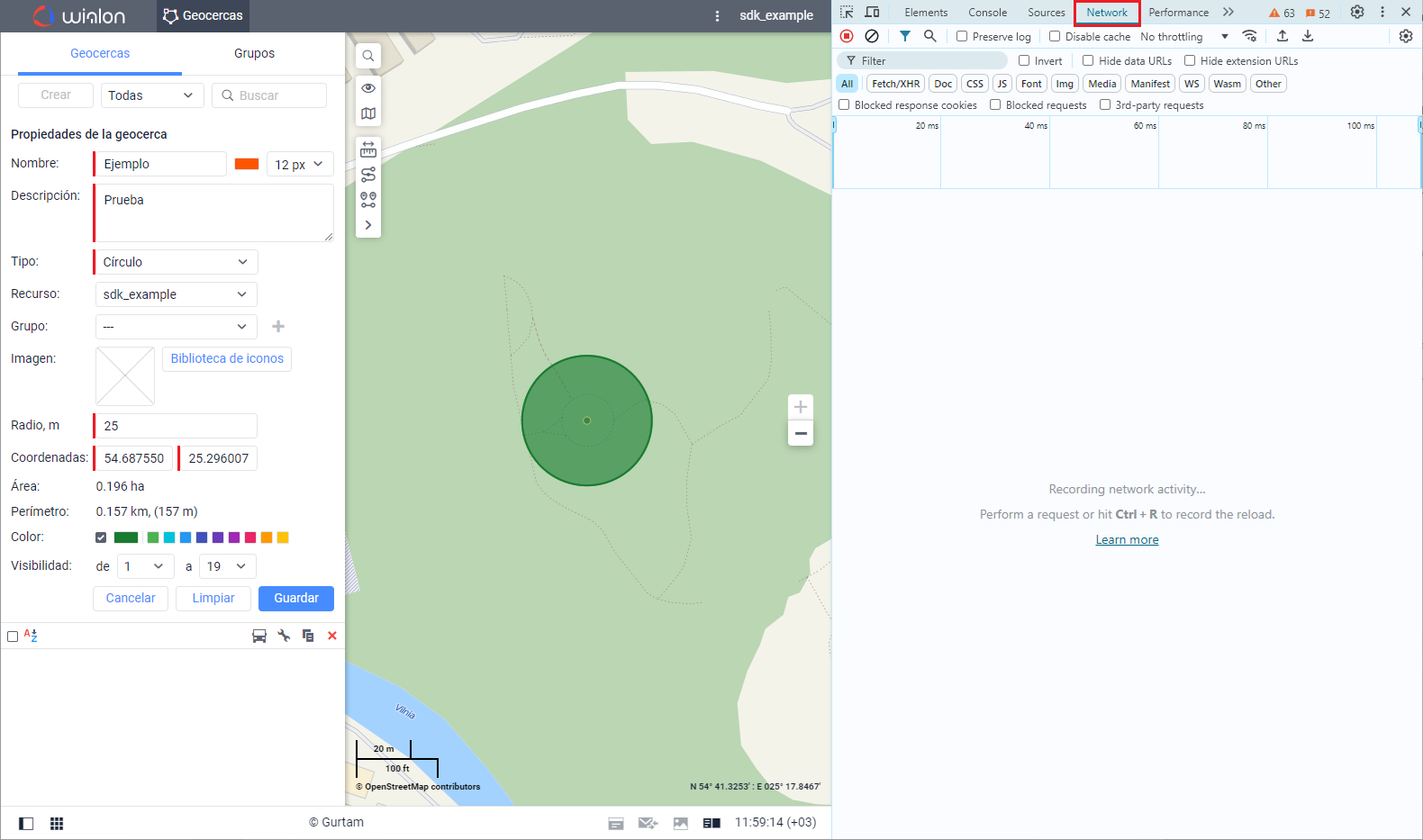1423x840 pixels.
Task: Open the Tipo dropdown showing Círculo
Action: 176,262
